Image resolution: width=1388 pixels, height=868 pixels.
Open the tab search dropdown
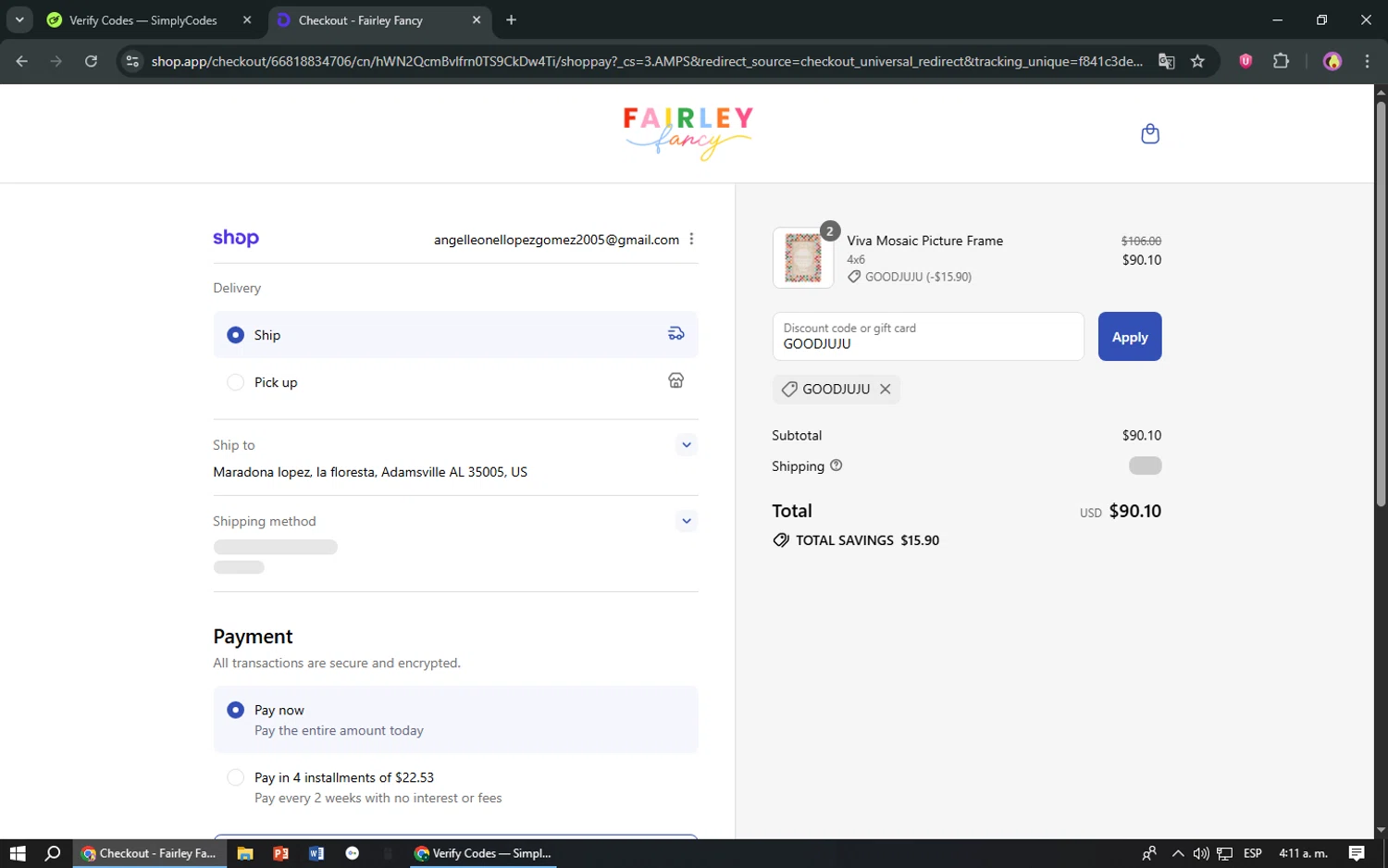point(19,19)
